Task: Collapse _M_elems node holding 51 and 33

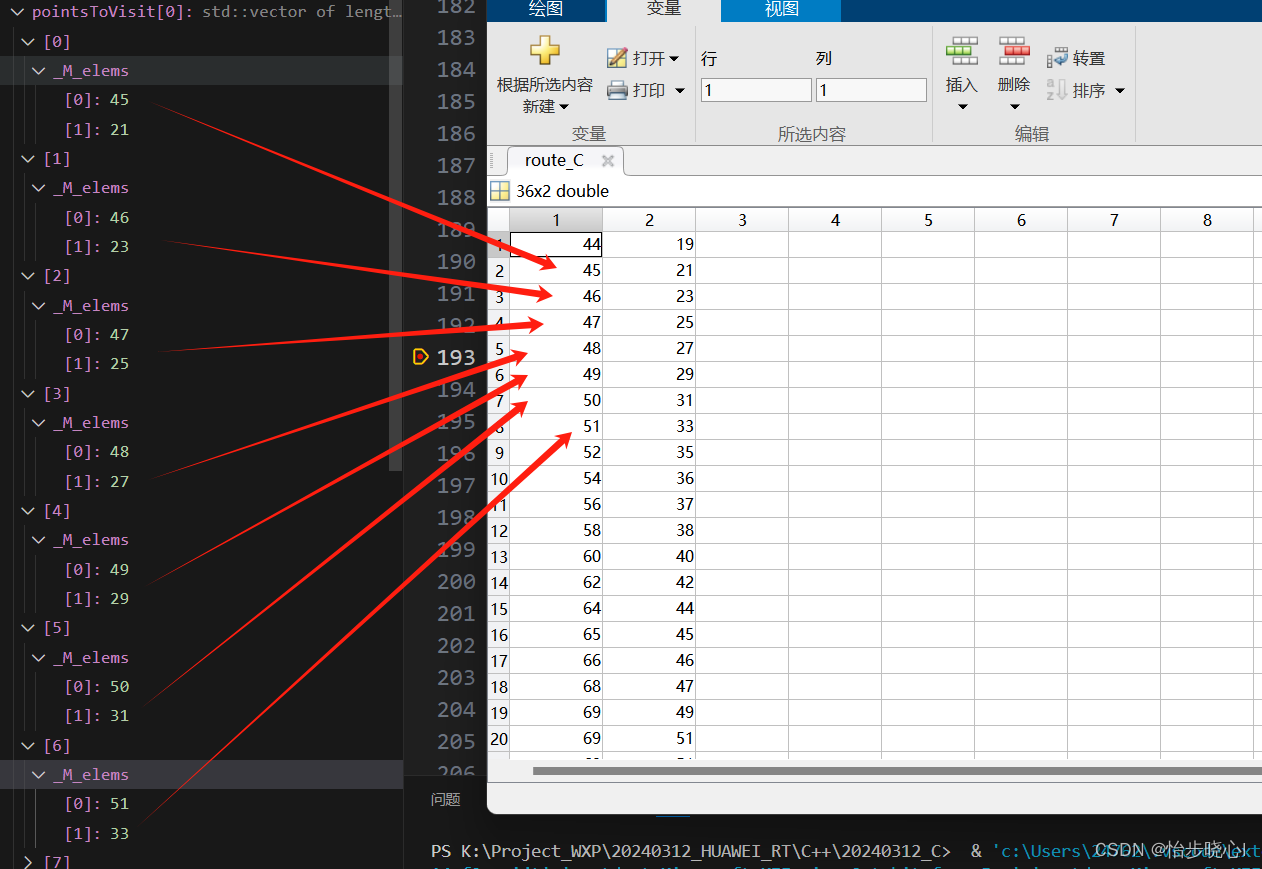Action: click(39, 775)
